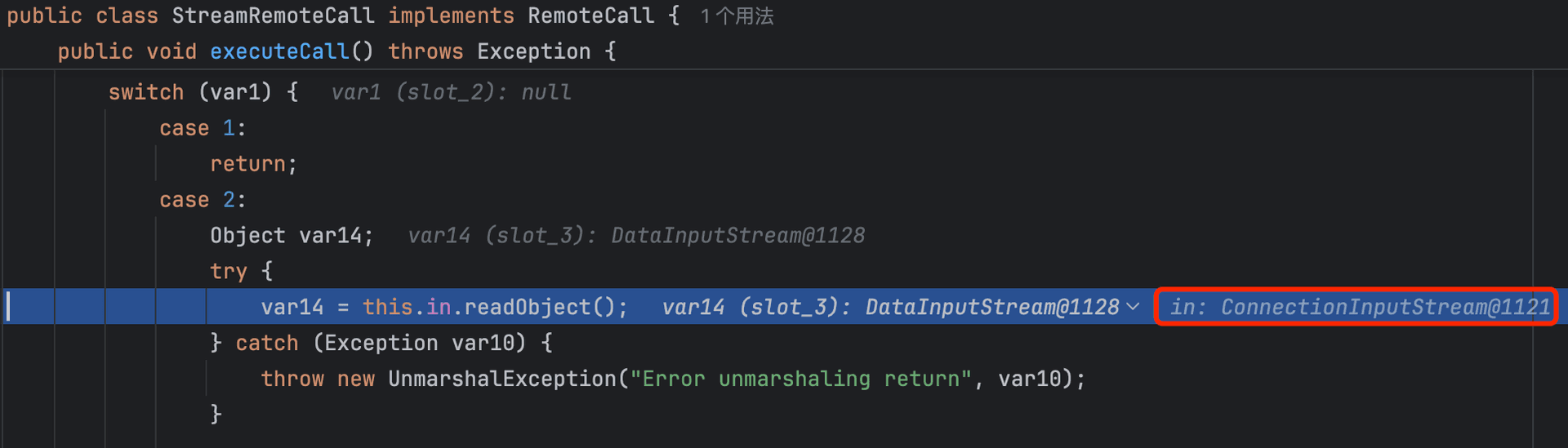Click the inline 'var14 (slot_3): DataInputStream@1128' hint on the highlighted line
The image size is (1568, 448).
coord(890,307)
